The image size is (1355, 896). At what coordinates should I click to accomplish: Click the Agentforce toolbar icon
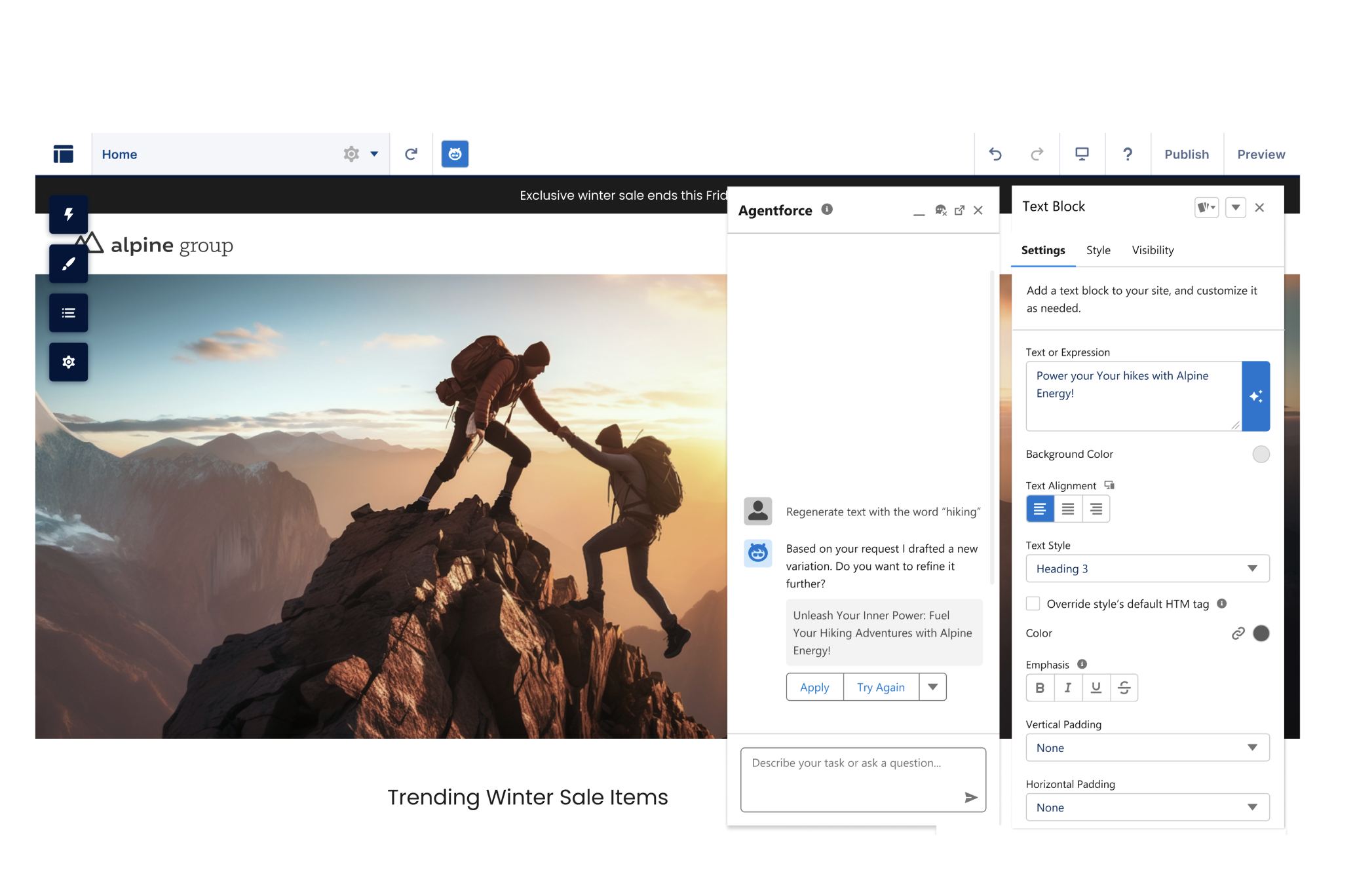pos(455,154)
